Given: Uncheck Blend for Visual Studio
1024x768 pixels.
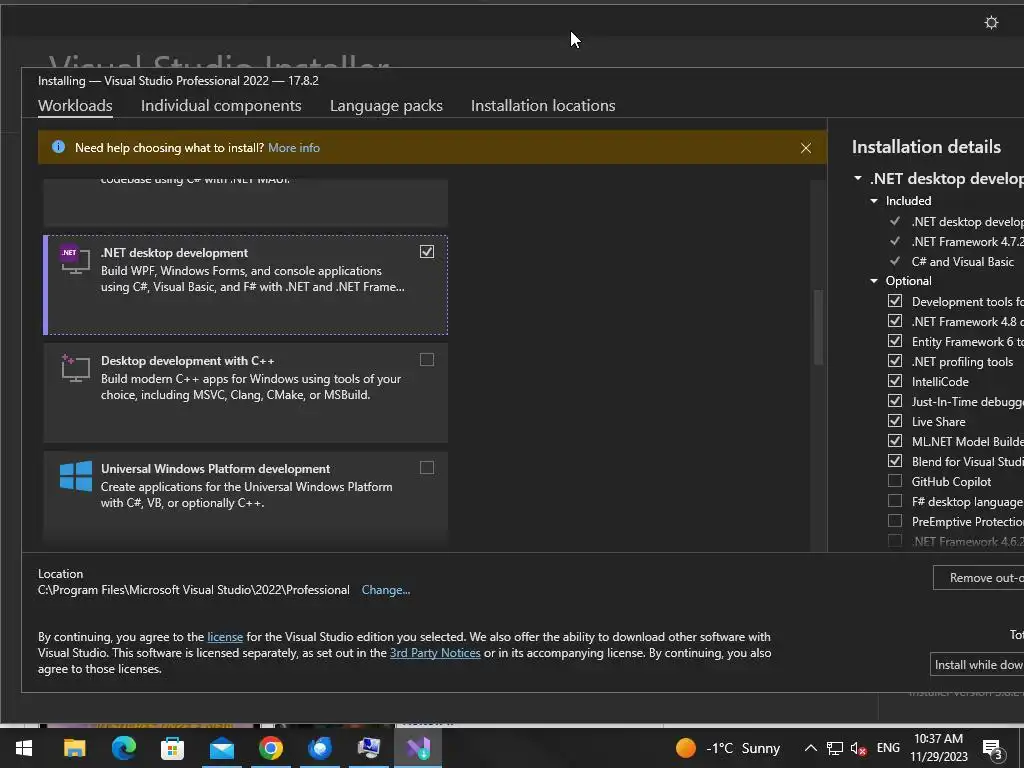Looking at the screenshot, I should pos(895,461).
